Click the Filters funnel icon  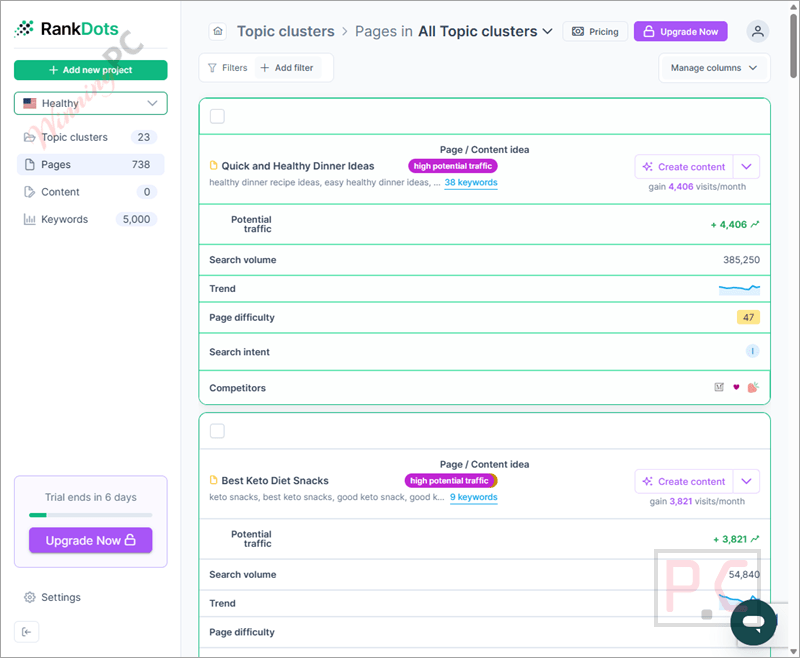tap(212, 68)
